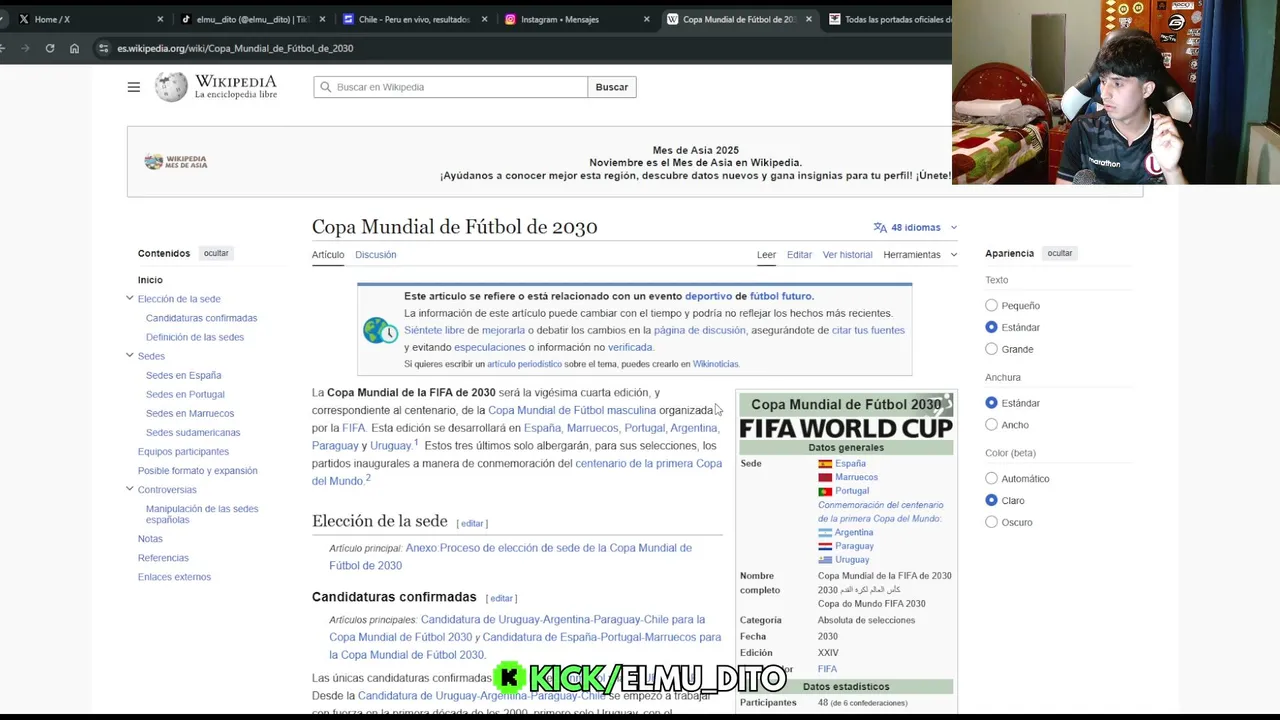1280x720 pixels.
Task: Open centenario de la primera Copa link
Action: (x=648, y=463)
